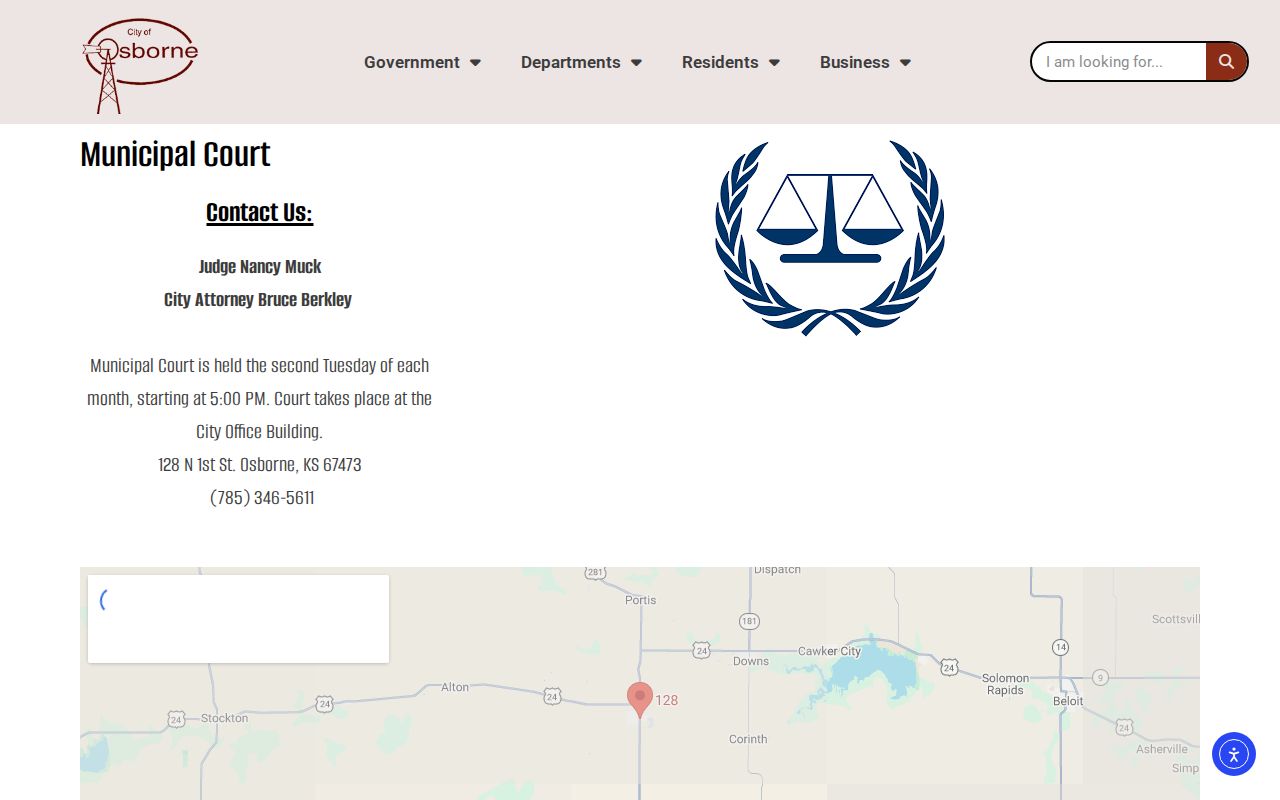Viewport: 1280px width, 800px height.
Task: Click the Route 14 shield on the map
Action: [1060, 648]
